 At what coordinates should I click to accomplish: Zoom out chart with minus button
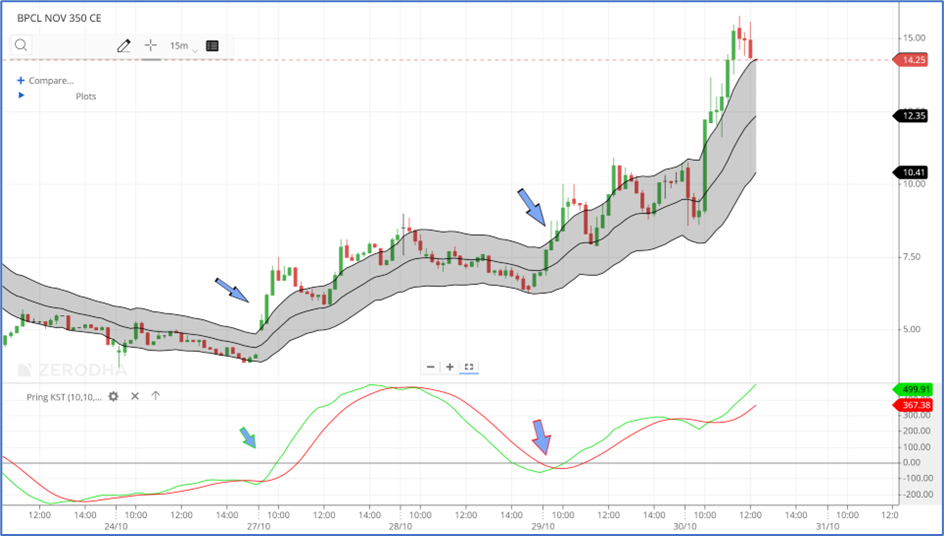coord(430,367)
